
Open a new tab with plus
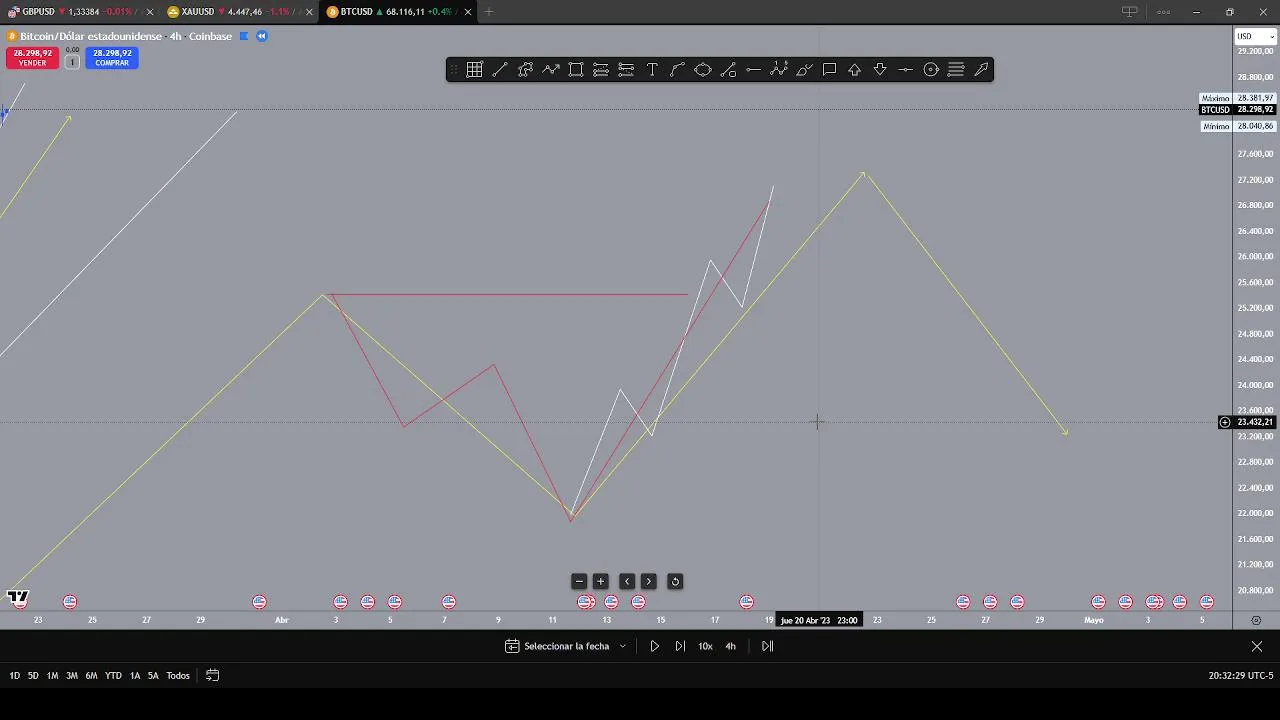489,12
